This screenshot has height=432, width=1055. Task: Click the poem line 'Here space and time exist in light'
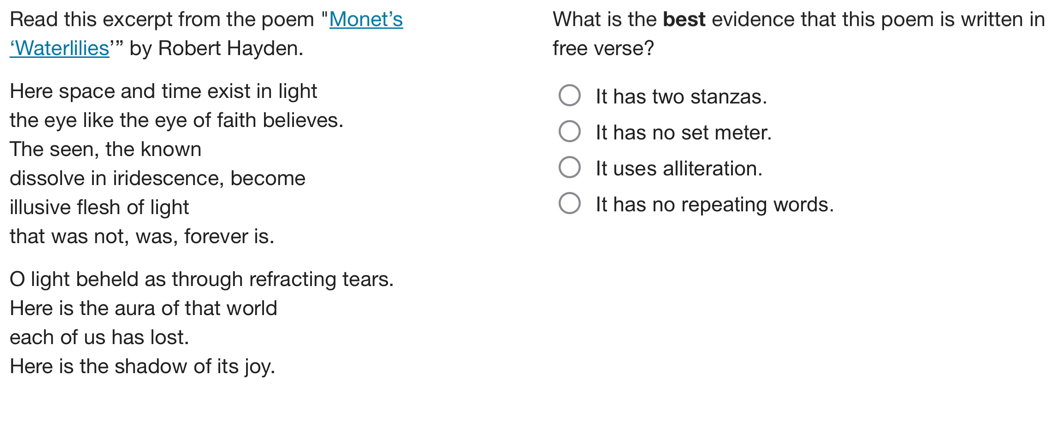pos(163,92)
